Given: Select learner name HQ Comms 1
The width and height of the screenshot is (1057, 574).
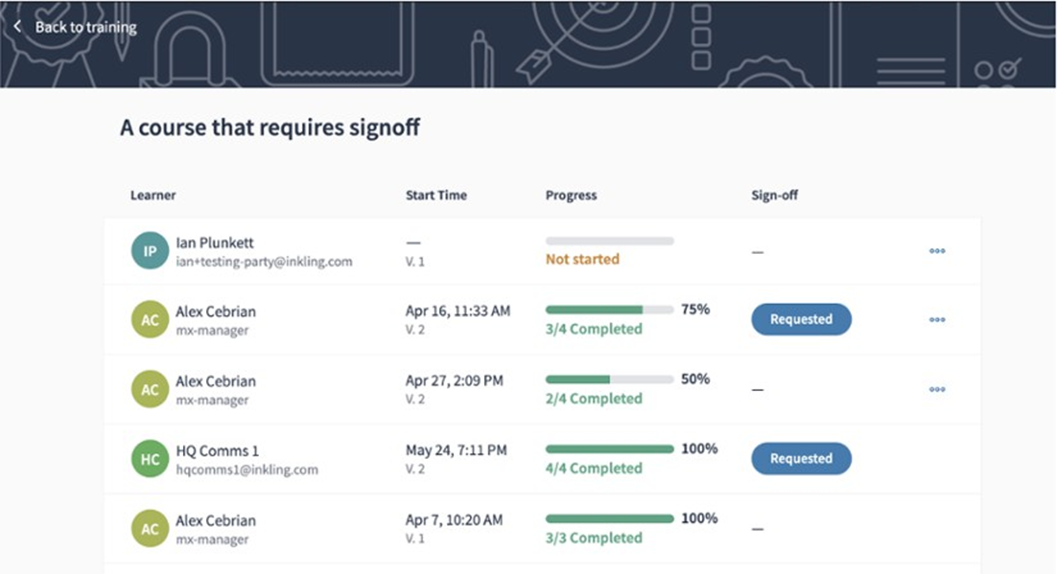Looking at the screenshot, I should pos(217,451).
